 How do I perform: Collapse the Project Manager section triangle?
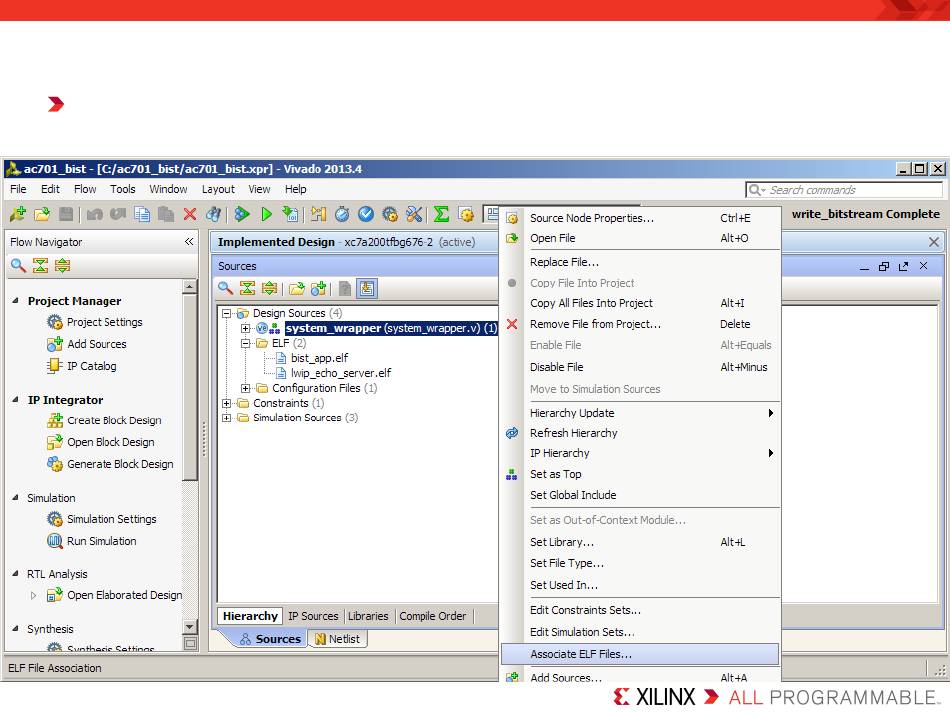pyautogui.click(x=15, y=300)
